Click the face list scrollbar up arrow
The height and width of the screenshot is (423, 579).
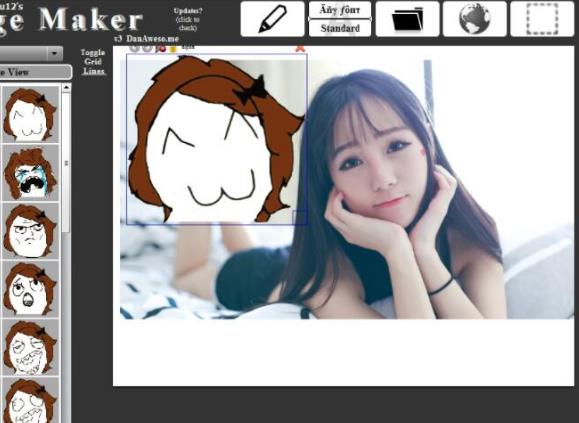[x=66, y=88]
